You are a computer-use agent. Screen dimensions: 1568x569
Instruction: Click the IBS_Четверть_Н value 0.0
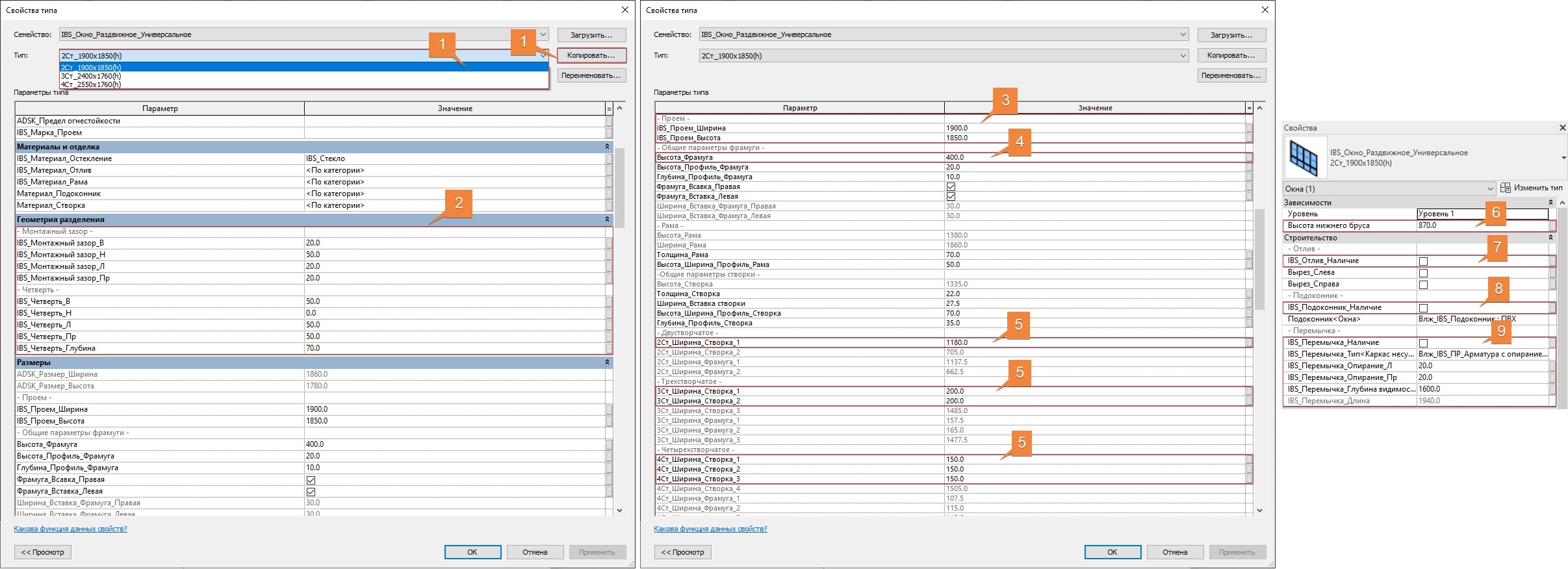455,313
